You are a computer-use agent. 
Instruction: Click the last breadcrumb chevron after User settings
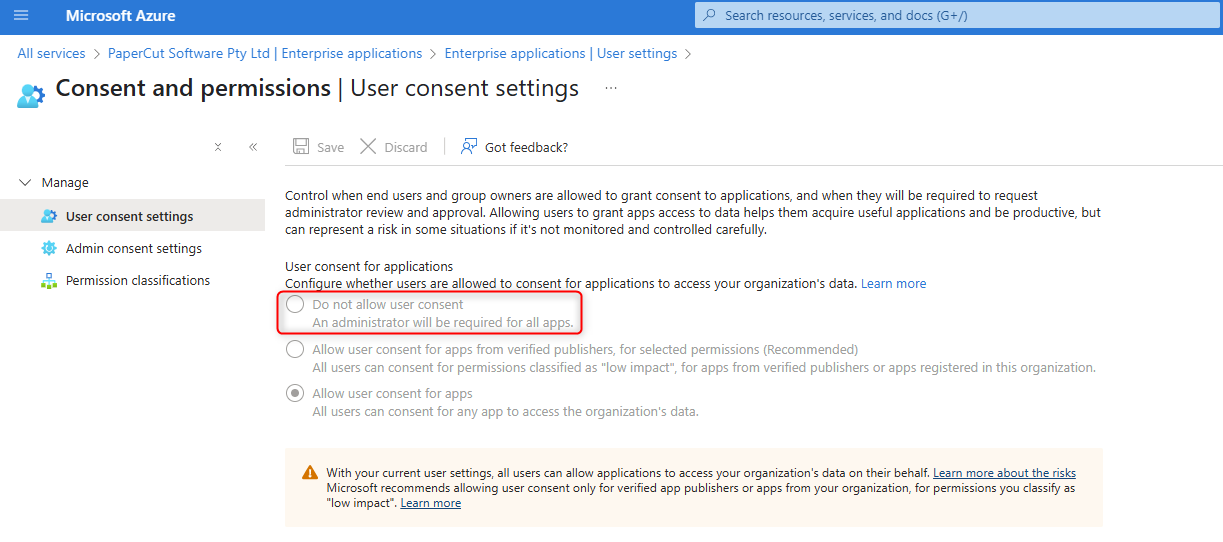tap(688, 54)
